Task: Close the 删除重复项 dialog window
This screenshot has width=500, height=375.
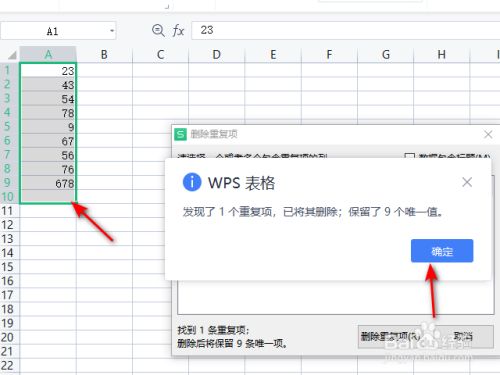Action: pos(488,134)
